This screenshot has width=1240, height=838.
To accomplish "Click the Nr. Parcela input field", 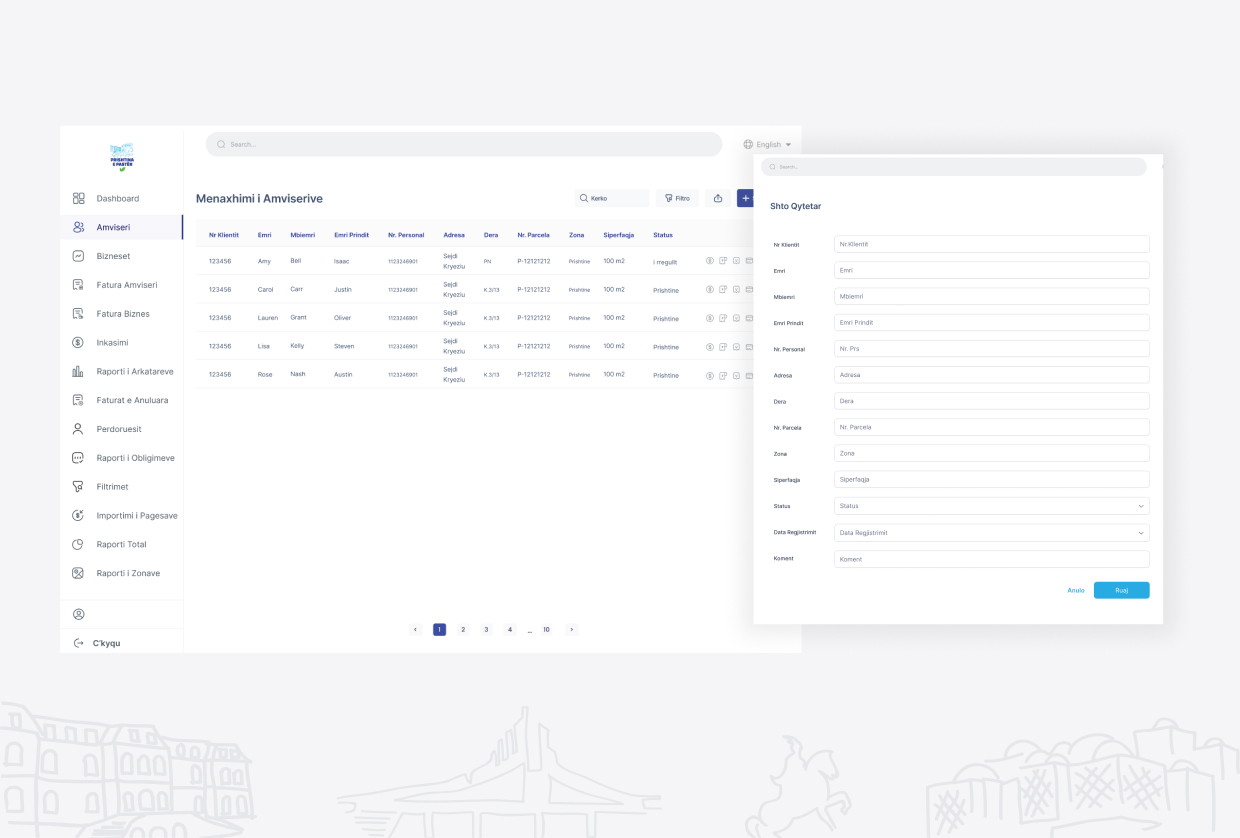I will pos(991,427).
